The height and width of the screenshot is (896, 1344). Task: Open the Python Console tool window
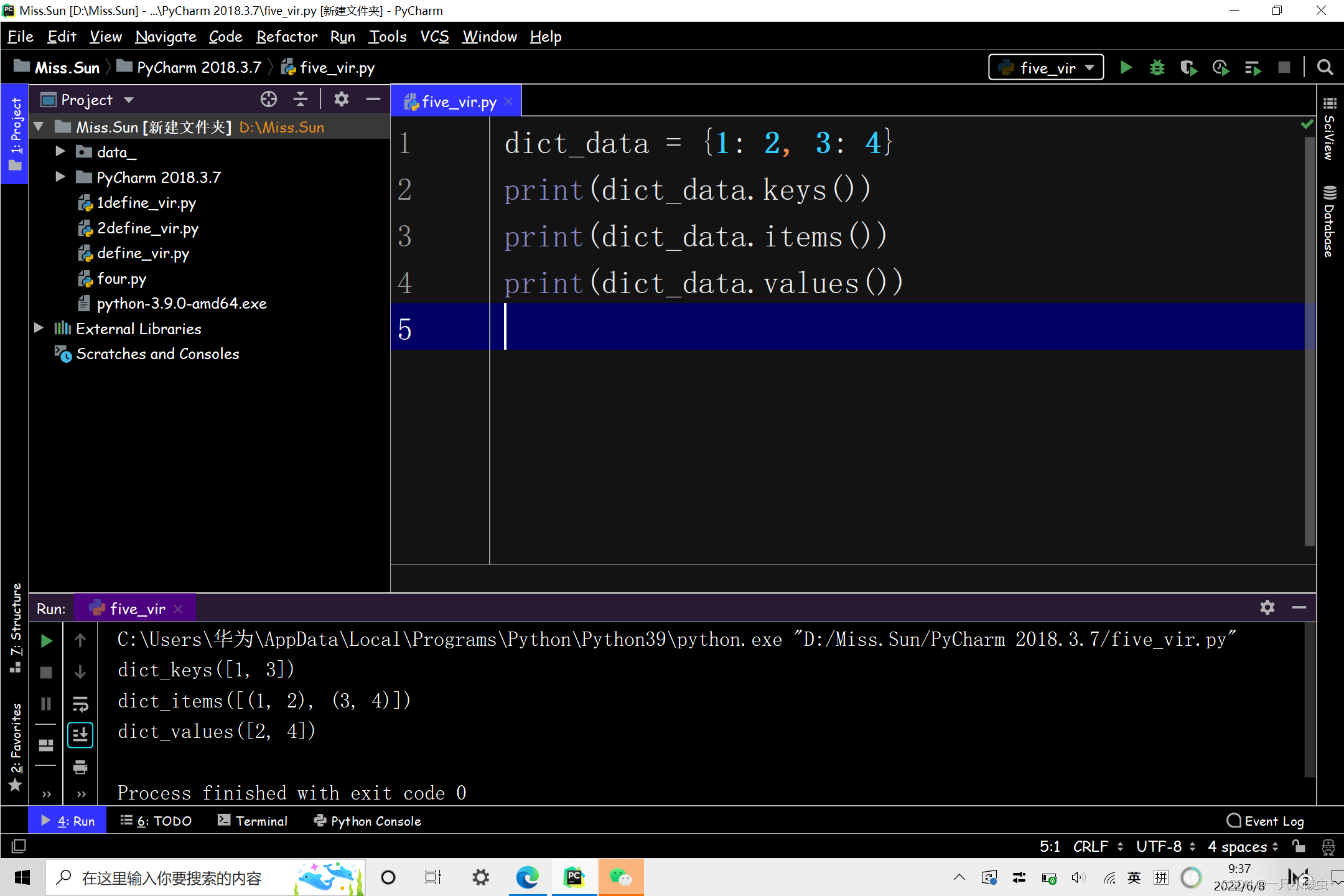[368, 821]
